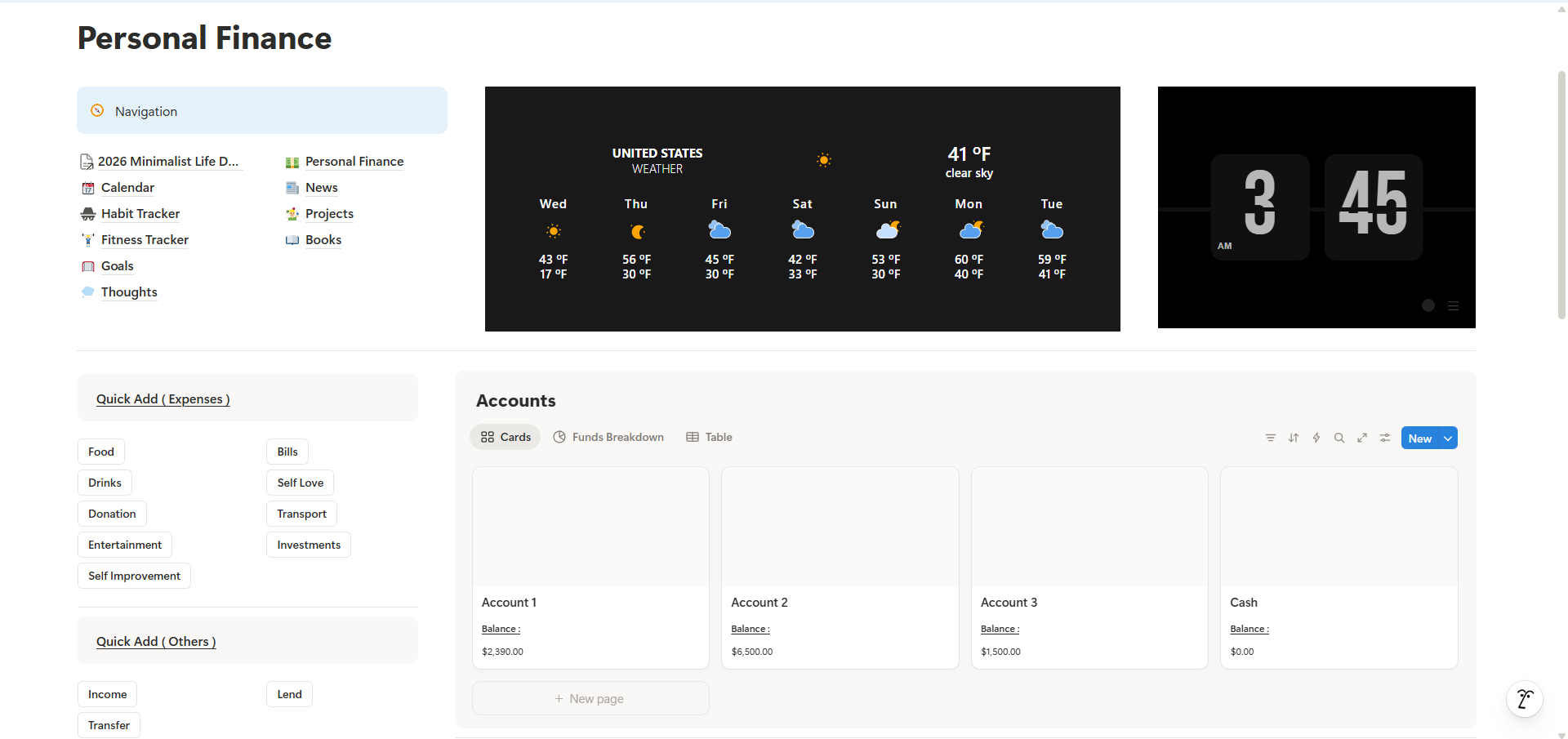Click the cloud icon beside Thoughts
The width and height of the screenshot is (1568, 739).
[x=87, y=292]
